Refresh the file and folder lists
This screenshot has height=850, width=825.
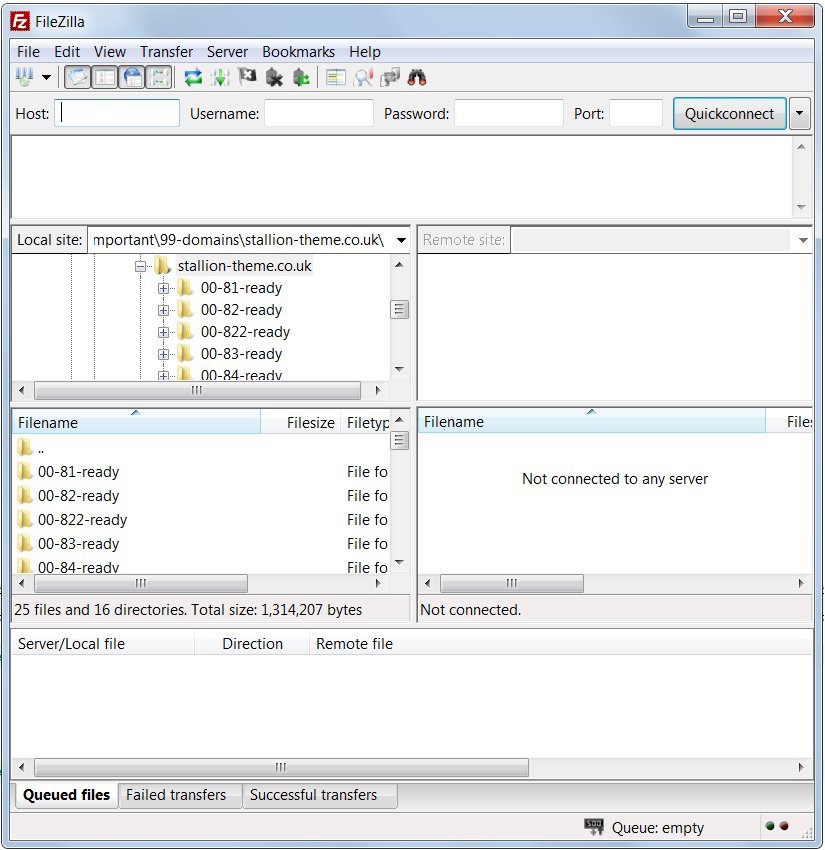(193, 78)
